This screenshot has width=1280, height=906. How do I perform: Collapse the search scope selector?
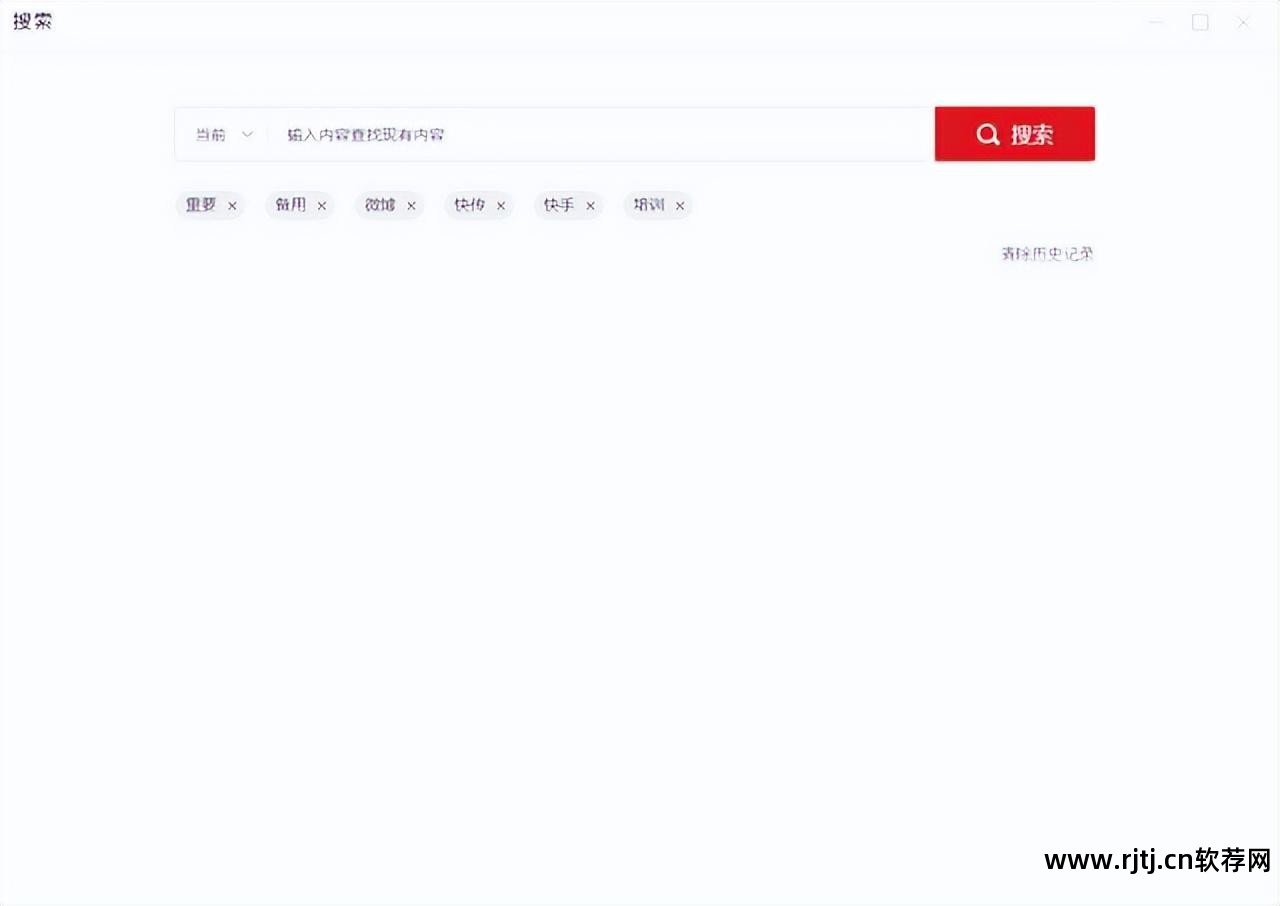(247, 133)
